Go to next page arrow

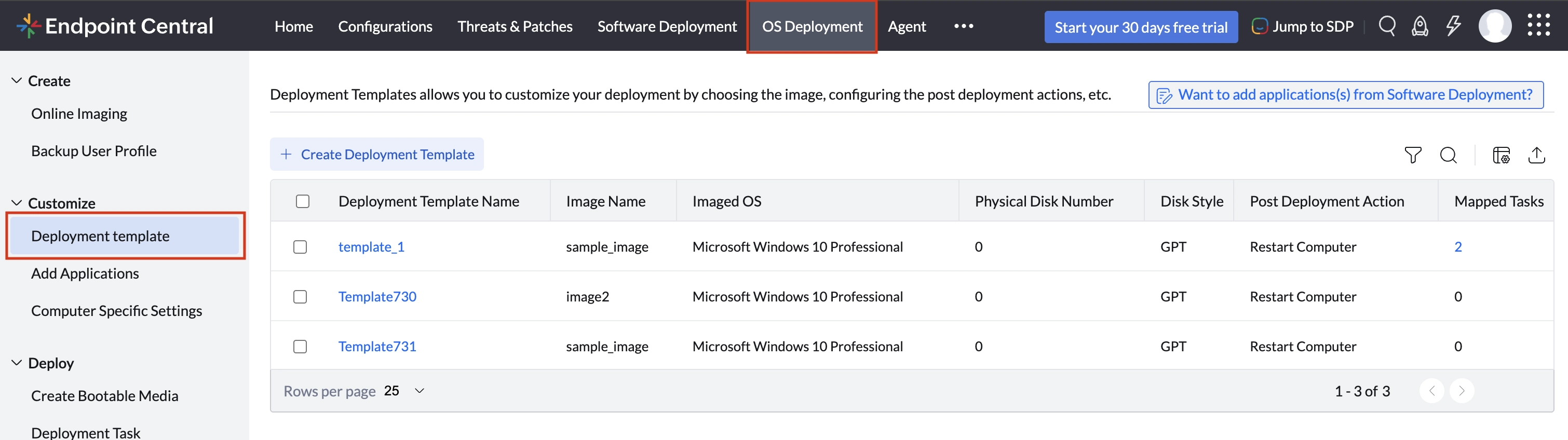(1462, 391)
